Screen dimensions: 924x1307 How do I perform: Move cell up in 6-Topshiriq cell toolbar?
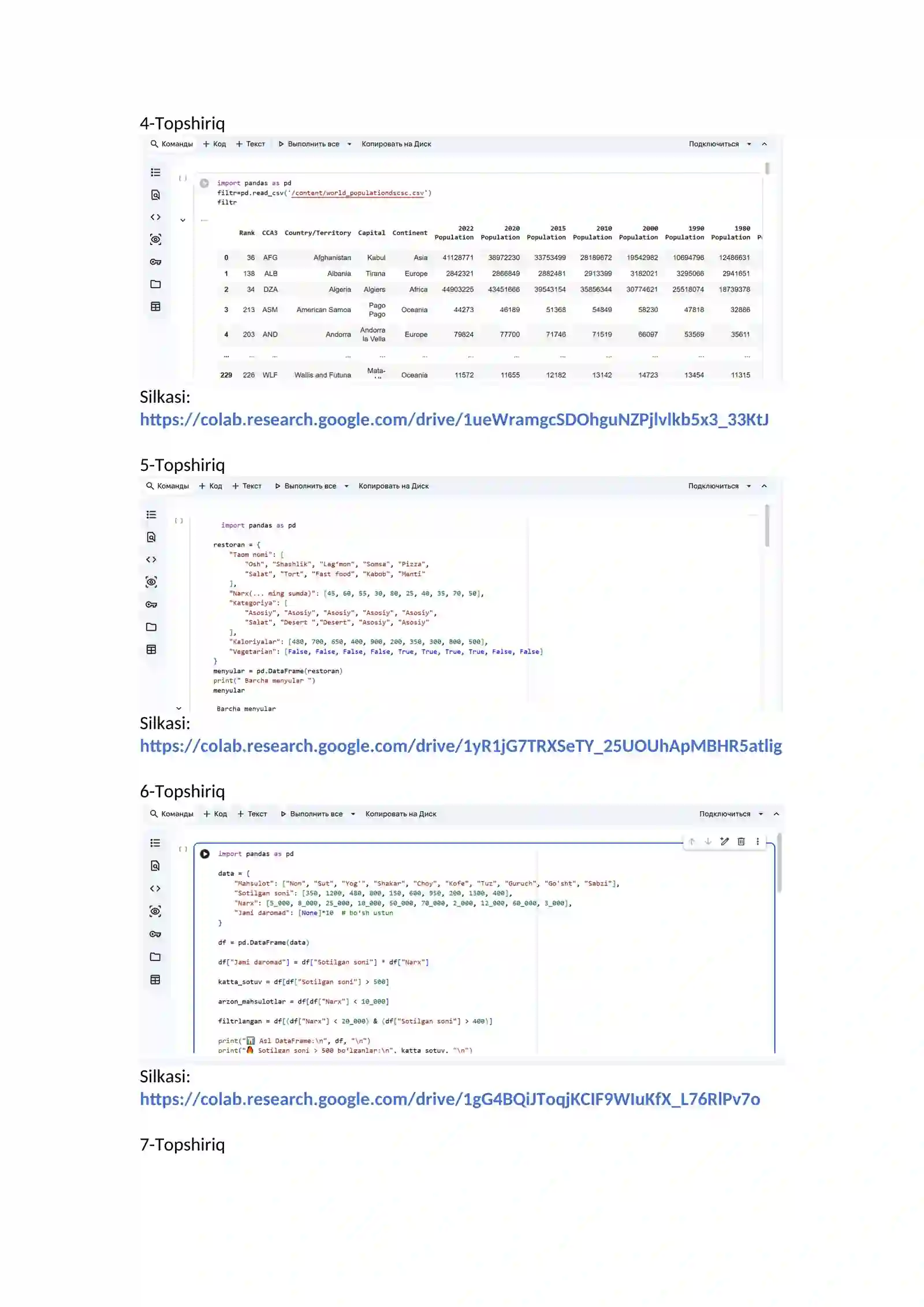(x=692, y=841)
